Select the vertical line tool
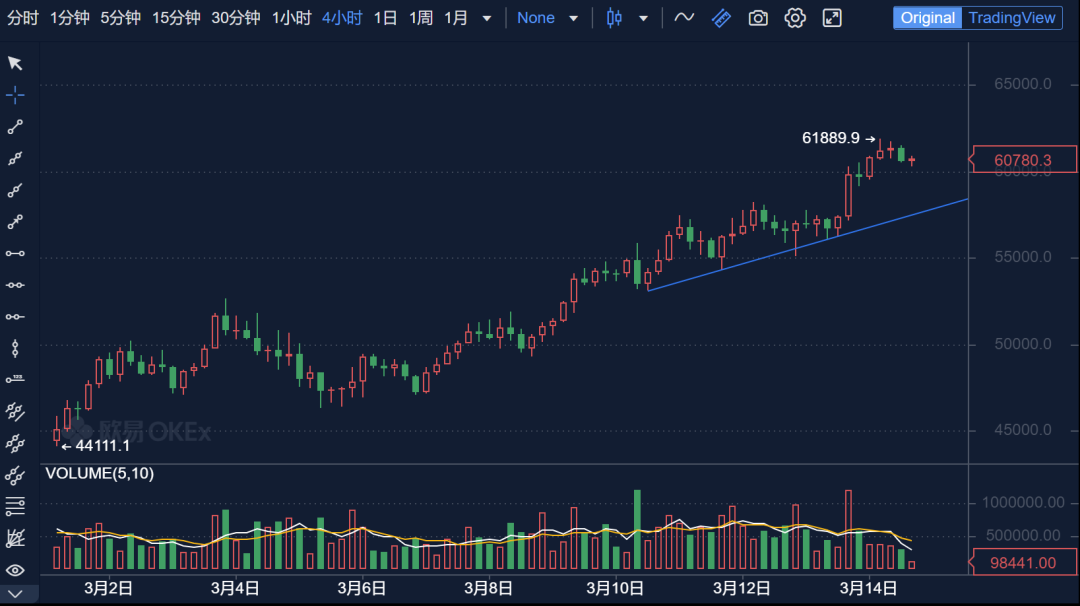1080x606 pixels. (15, 348)
